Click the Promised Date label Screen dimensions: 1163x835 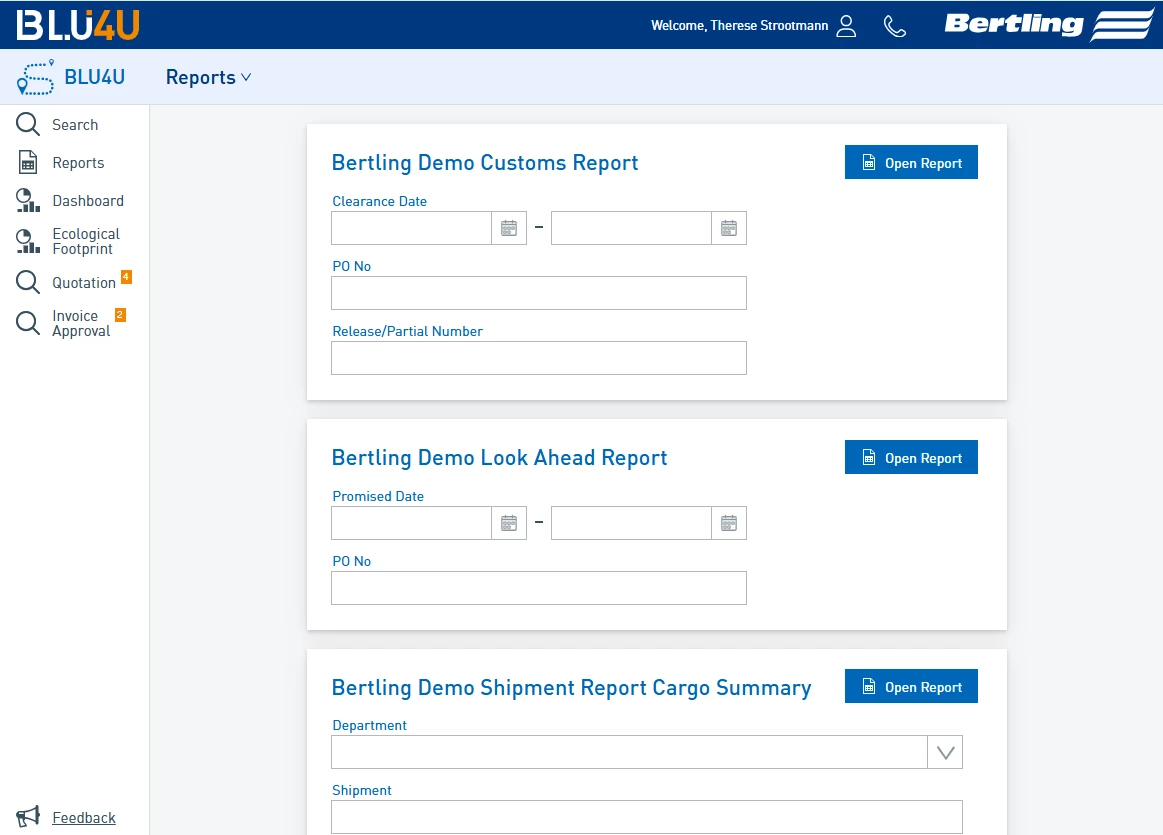click(x=378, y=496)
